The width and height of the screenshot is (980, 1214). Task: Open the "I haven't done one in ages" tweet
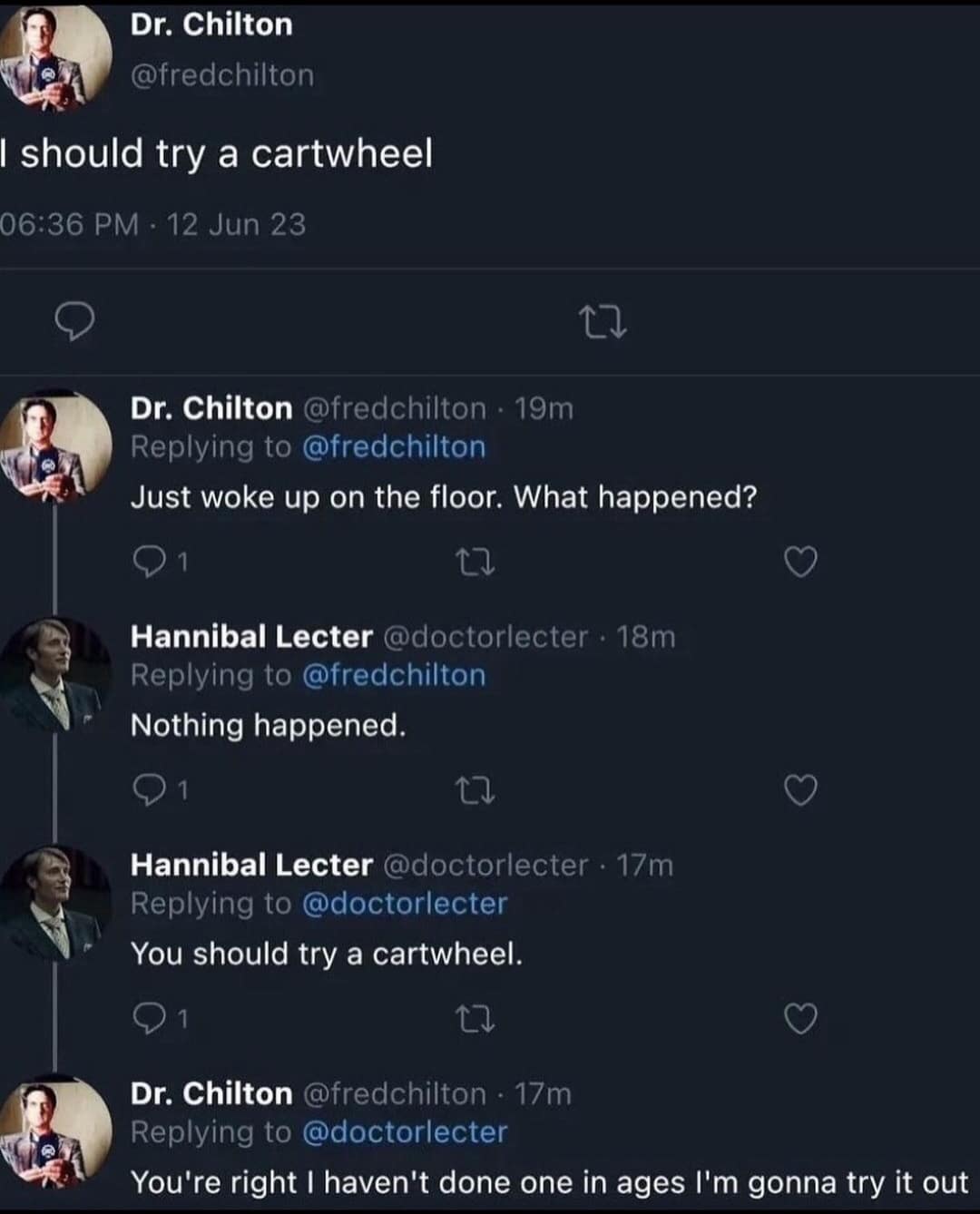point(549,1183)
